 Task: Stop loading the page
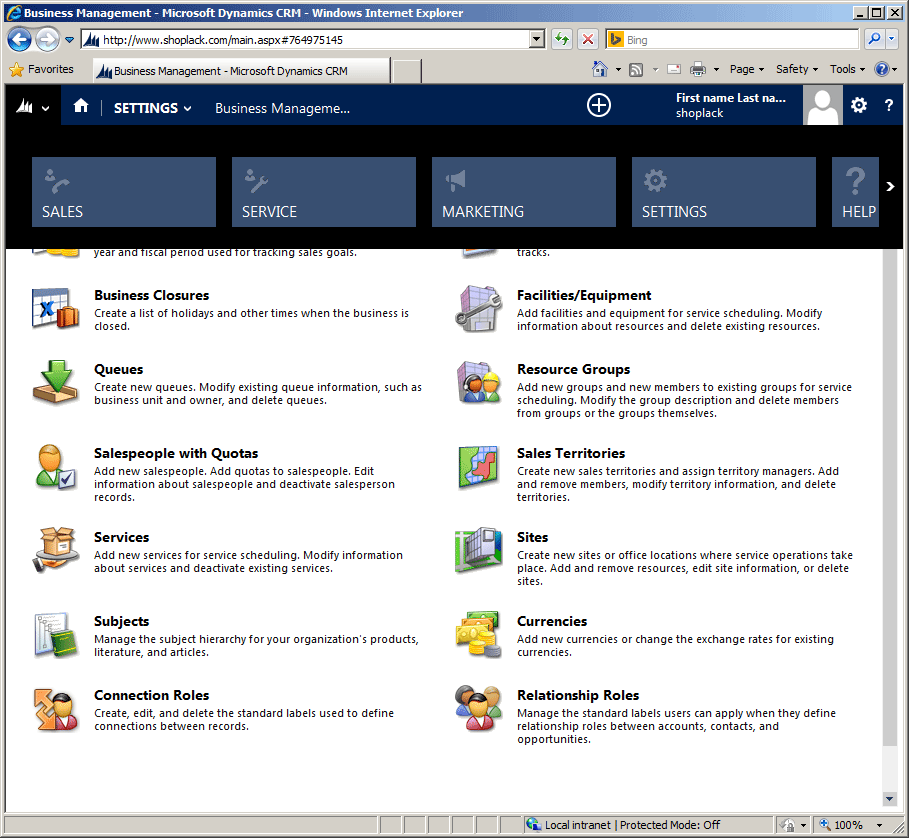[x=587, y=39]
